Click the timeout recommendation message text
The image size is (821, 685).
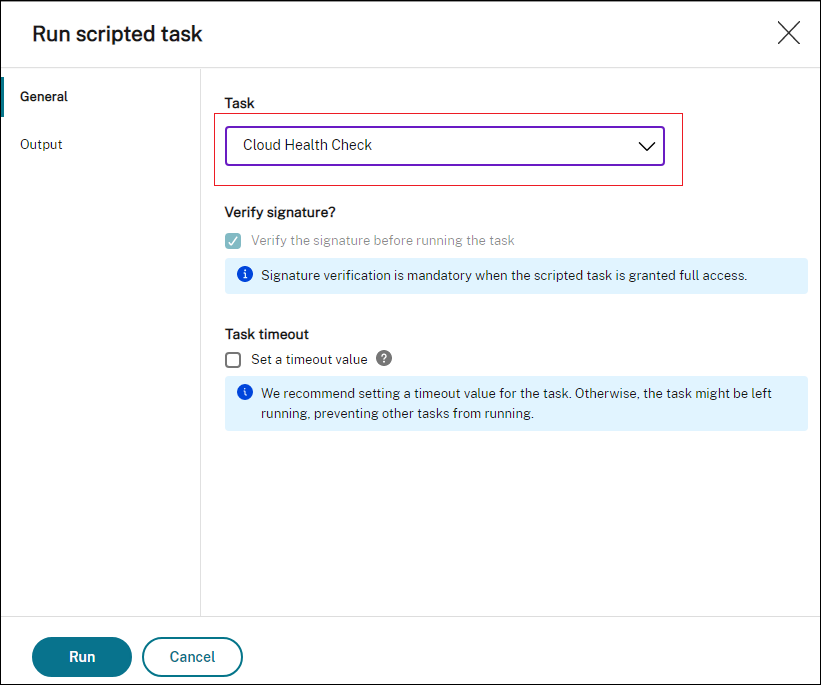point(516,403)
